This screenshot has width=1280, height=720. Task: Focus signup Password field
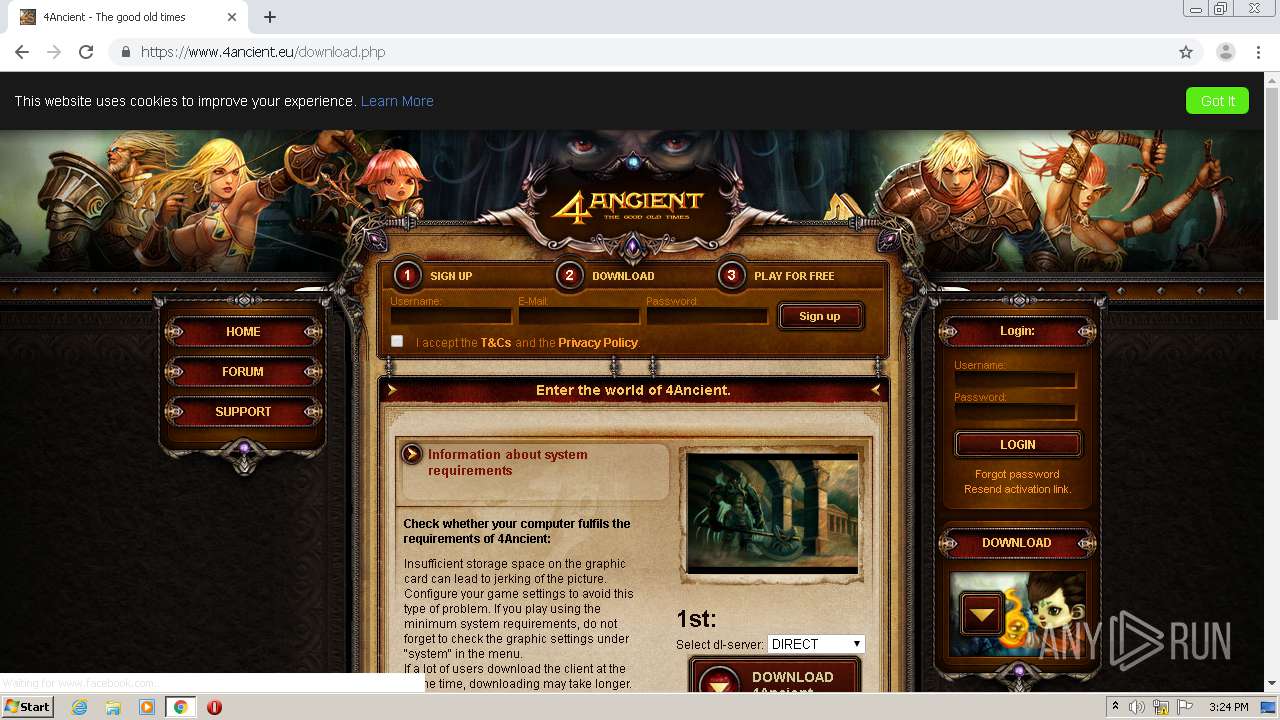pyautogui.click(x=707, y=316)
